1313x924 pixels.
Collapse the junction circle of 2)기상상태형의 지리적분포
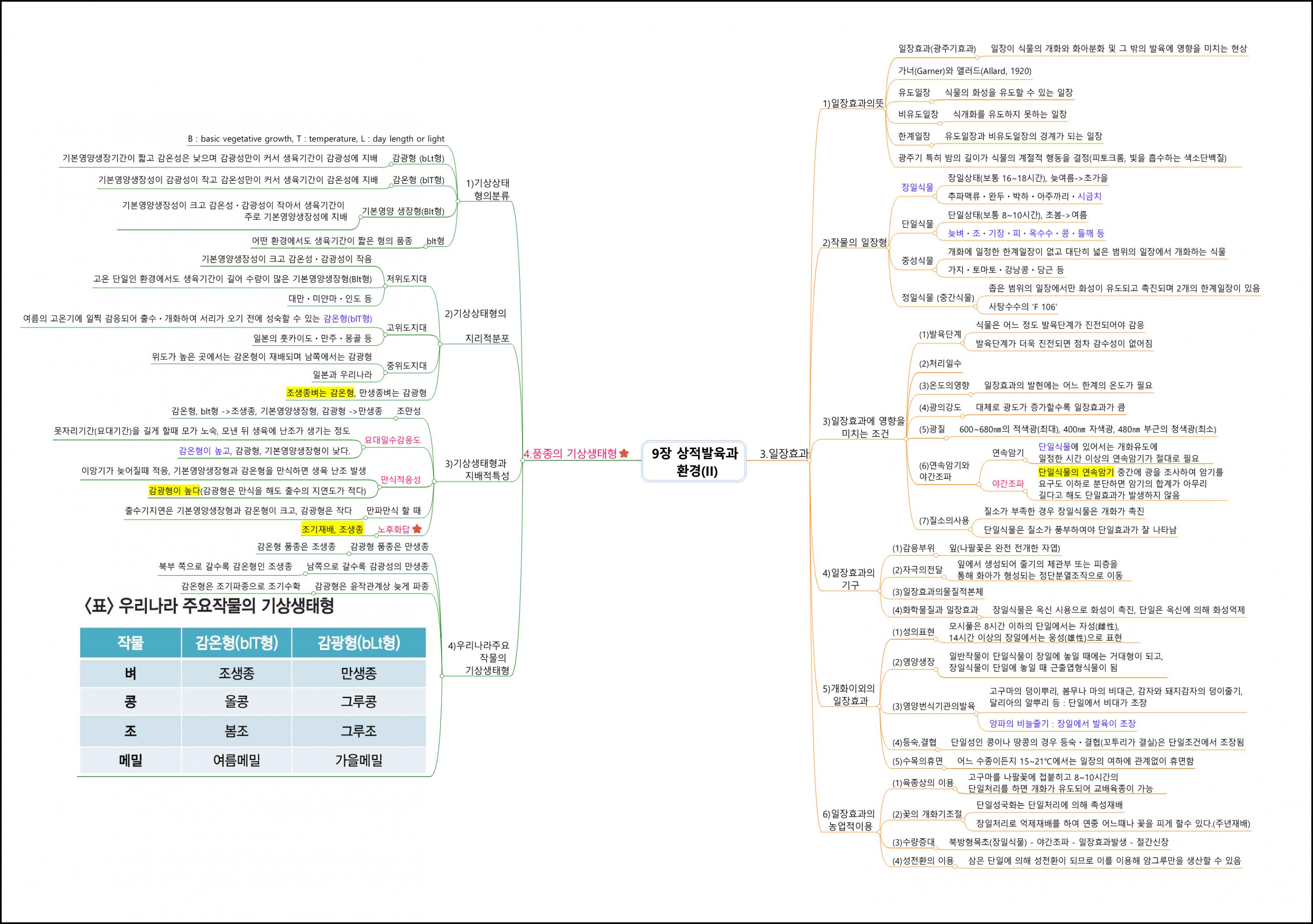tap(440, 344)
